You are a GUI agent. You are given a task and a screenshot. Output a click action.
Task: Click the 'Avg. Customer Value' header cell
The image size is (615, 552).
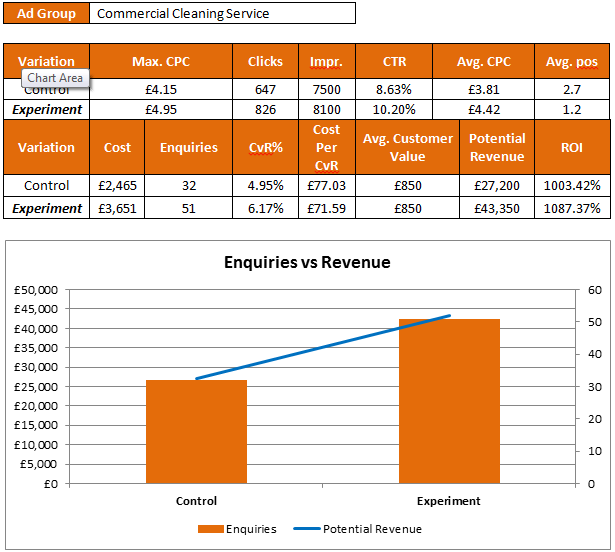coord(407,148)
